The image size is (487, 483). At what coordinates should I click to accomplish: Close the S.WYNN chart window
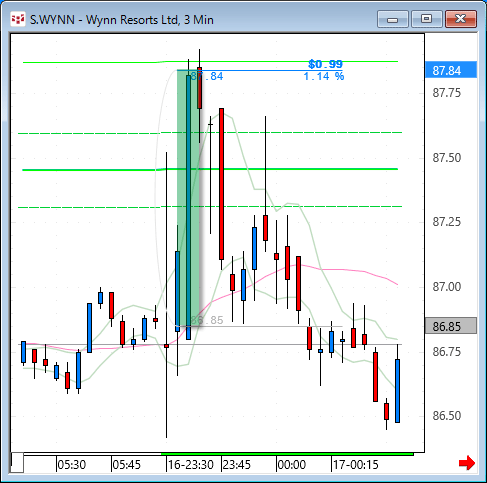pos(461,19)
